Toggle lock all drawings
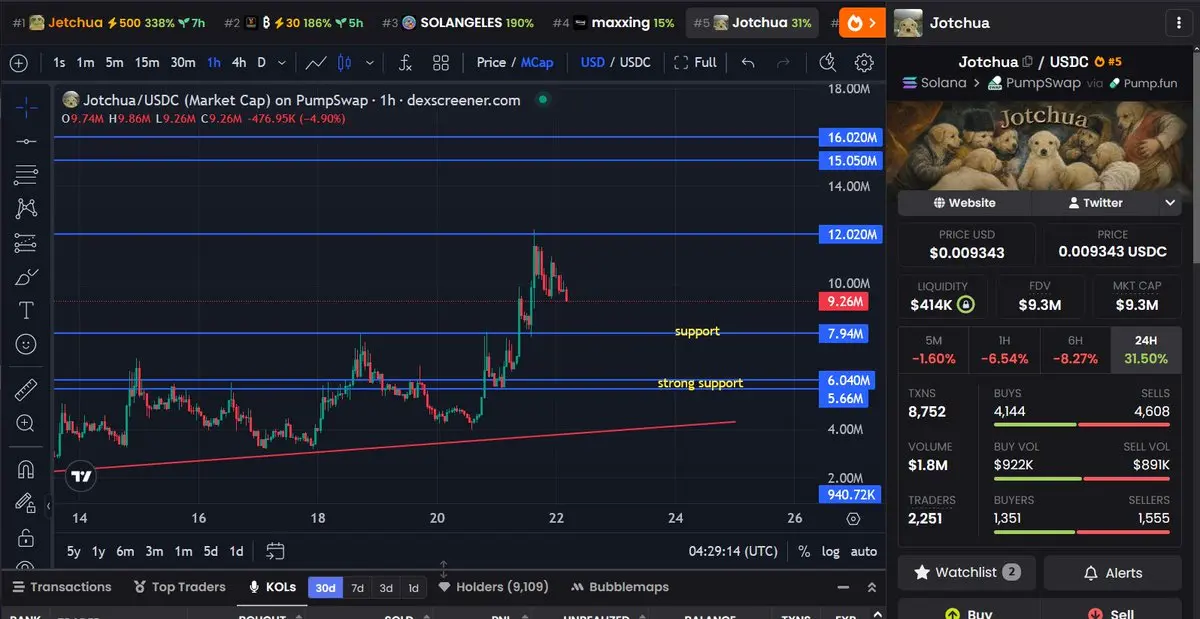Viewport: 1200px width, 619px height. tap(26, 539)
